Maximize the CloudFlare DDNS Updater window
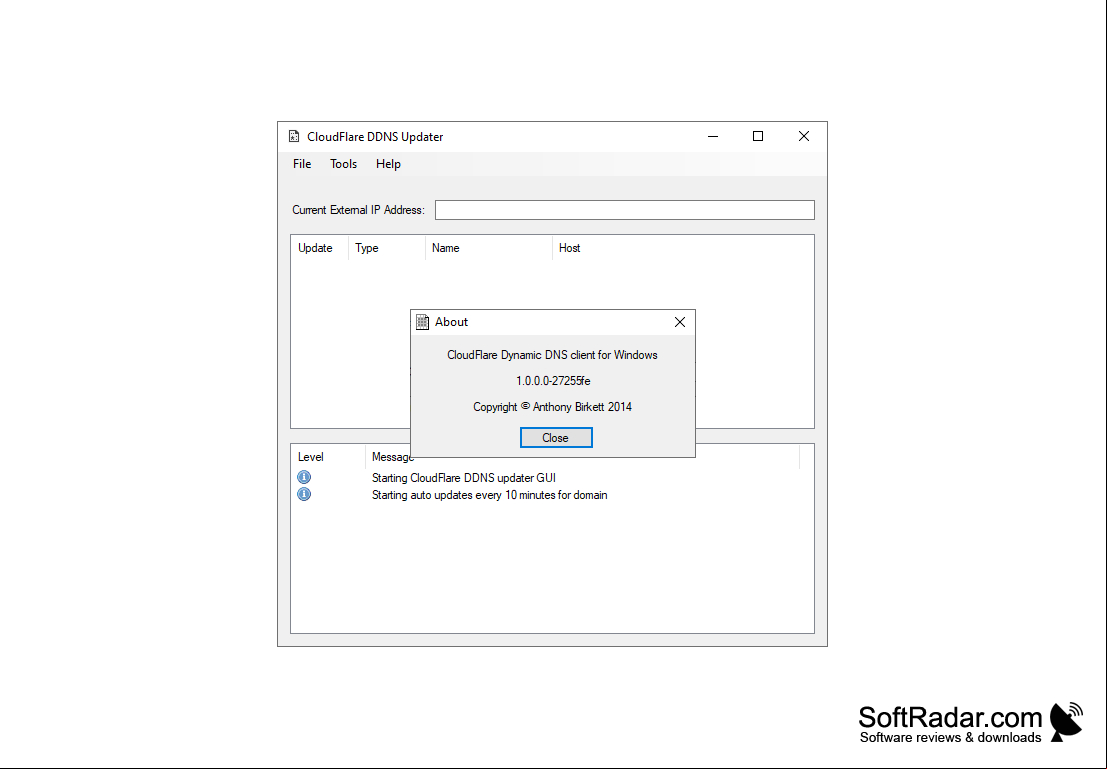Viewport: 1107px width, 769px height. [758, 136]
